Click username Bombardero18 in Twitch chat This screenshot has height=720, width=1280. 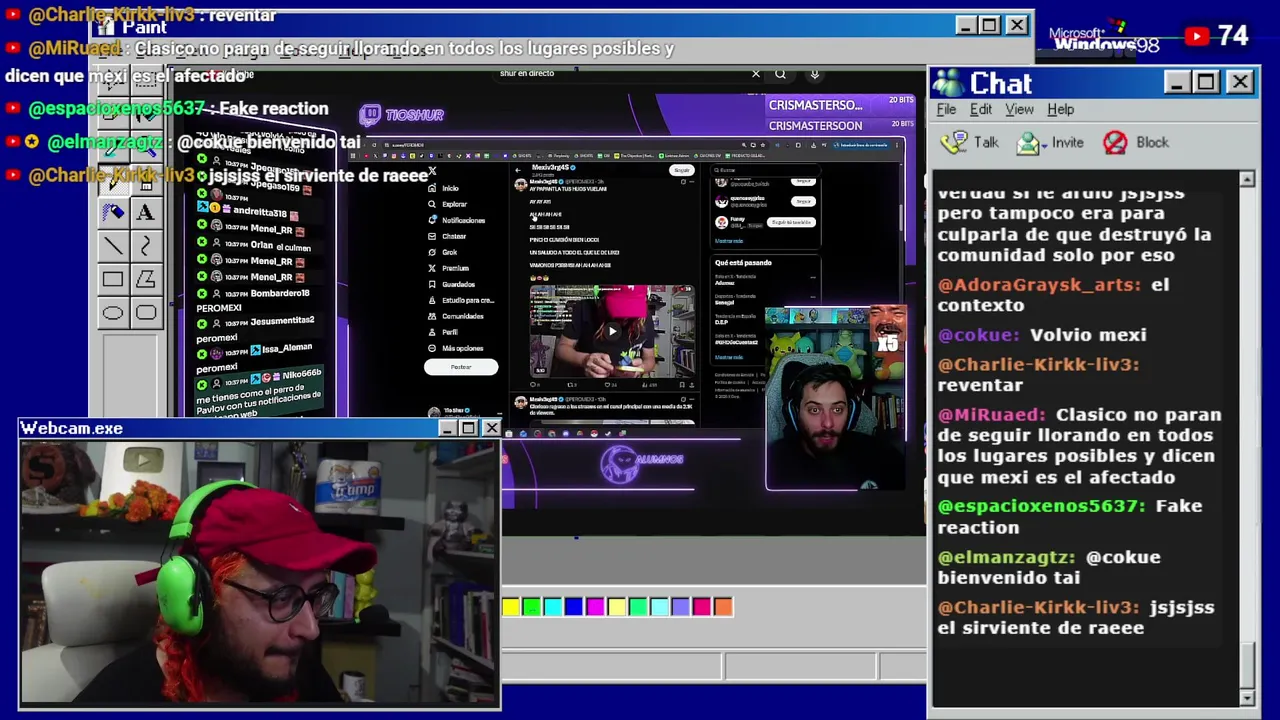(x=279, y=294)
